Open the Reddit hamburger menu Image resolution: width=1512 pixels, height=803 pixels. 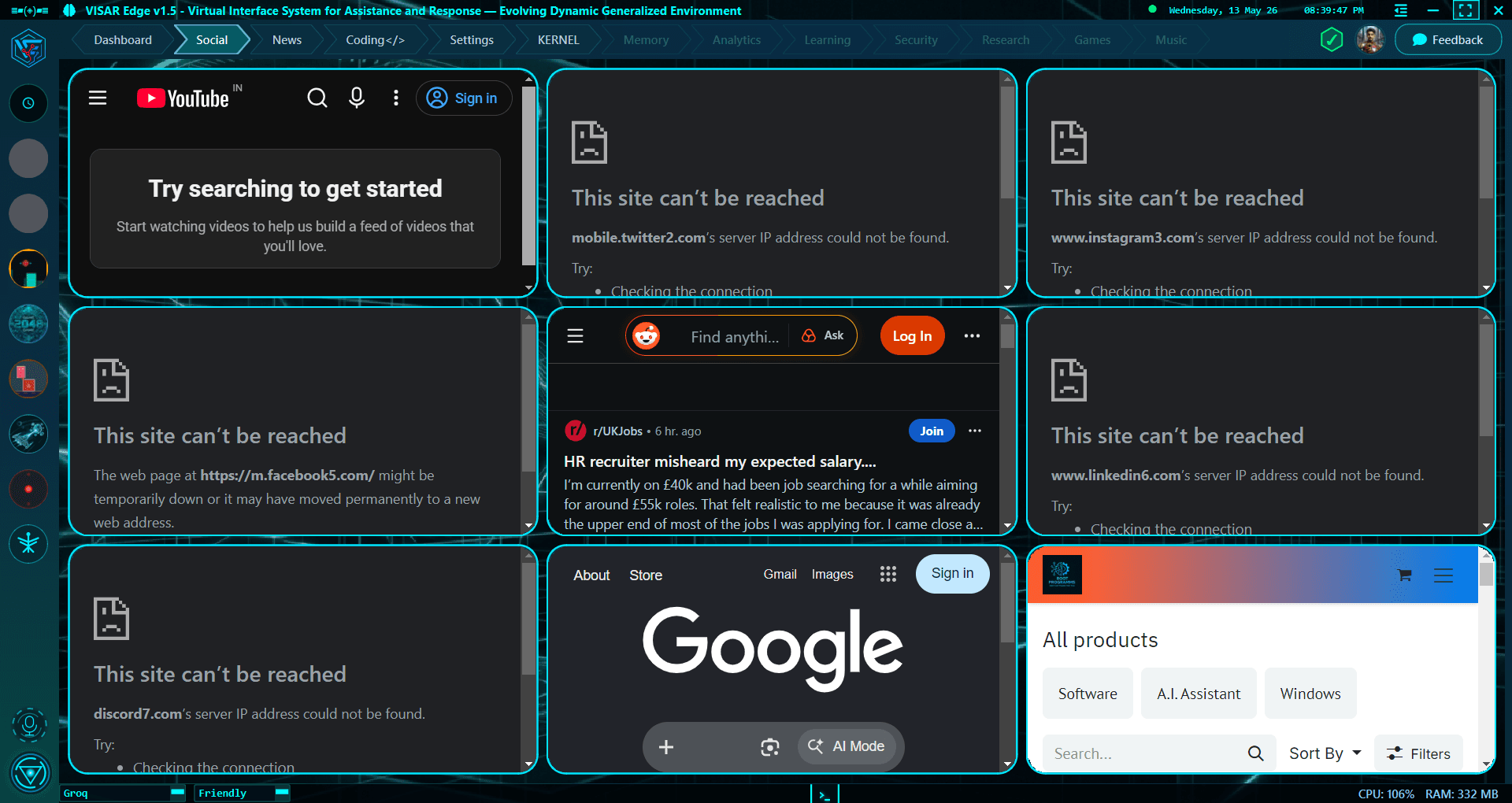pyautogui.click(x=576, y=336)
